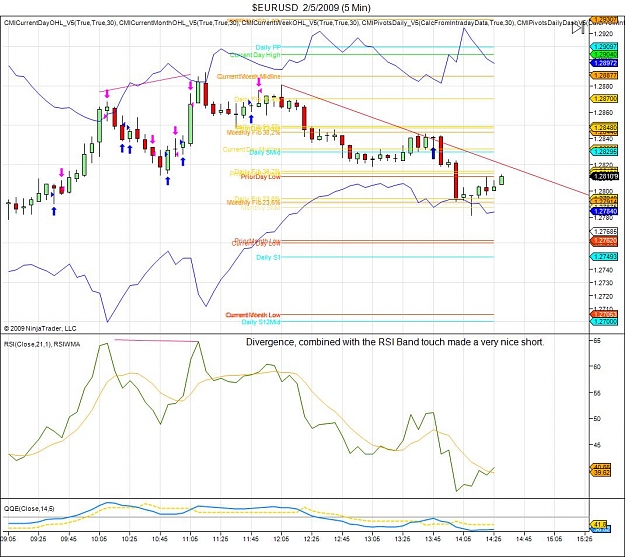Click the cyan 1.27000 price marker
This screenshot has width=625, height=557.
[x=603, y=321]
